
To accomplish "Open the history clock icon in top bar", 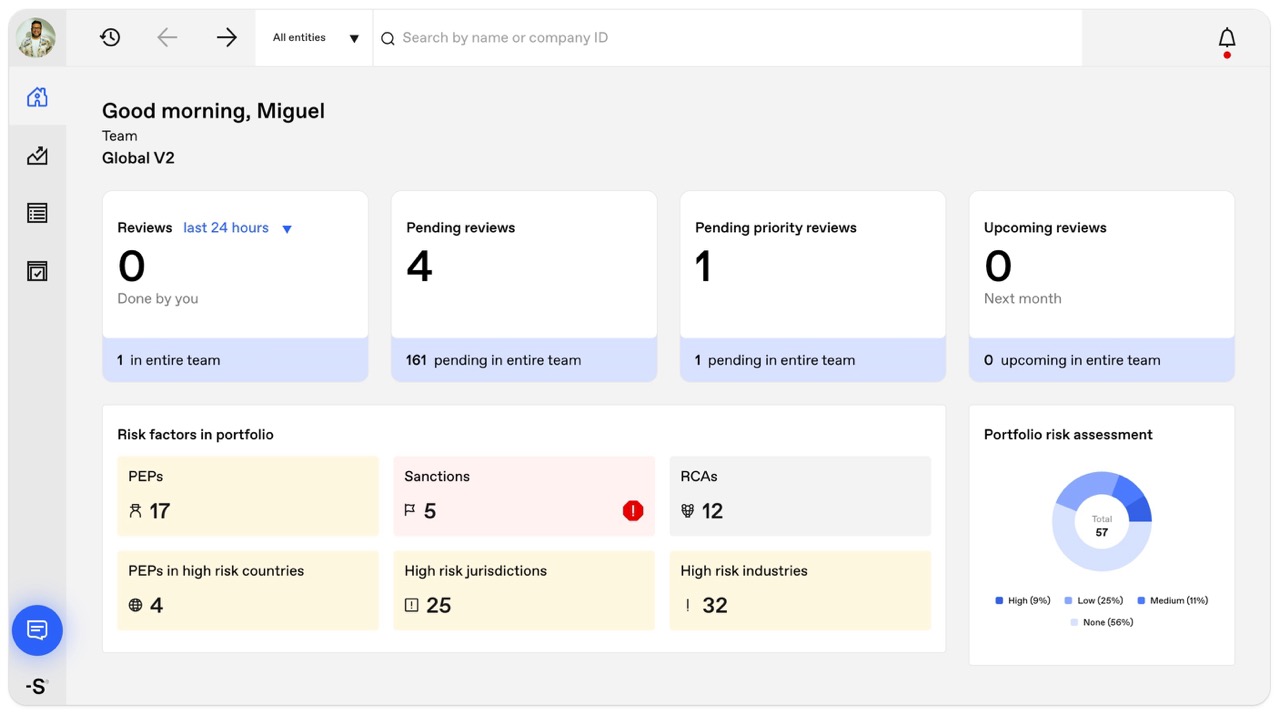I will (110, 37).
